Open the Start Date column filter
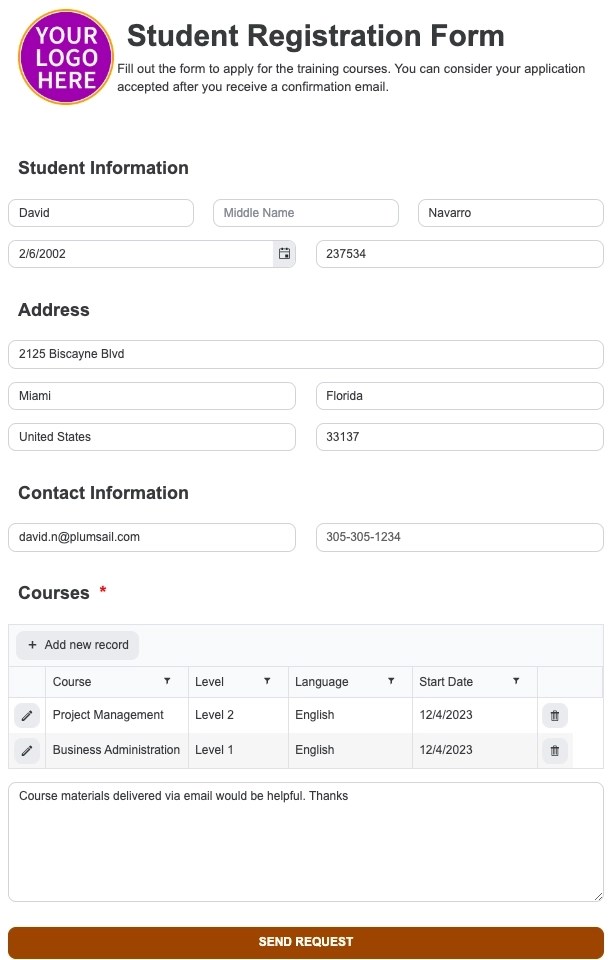 (516, 681)
